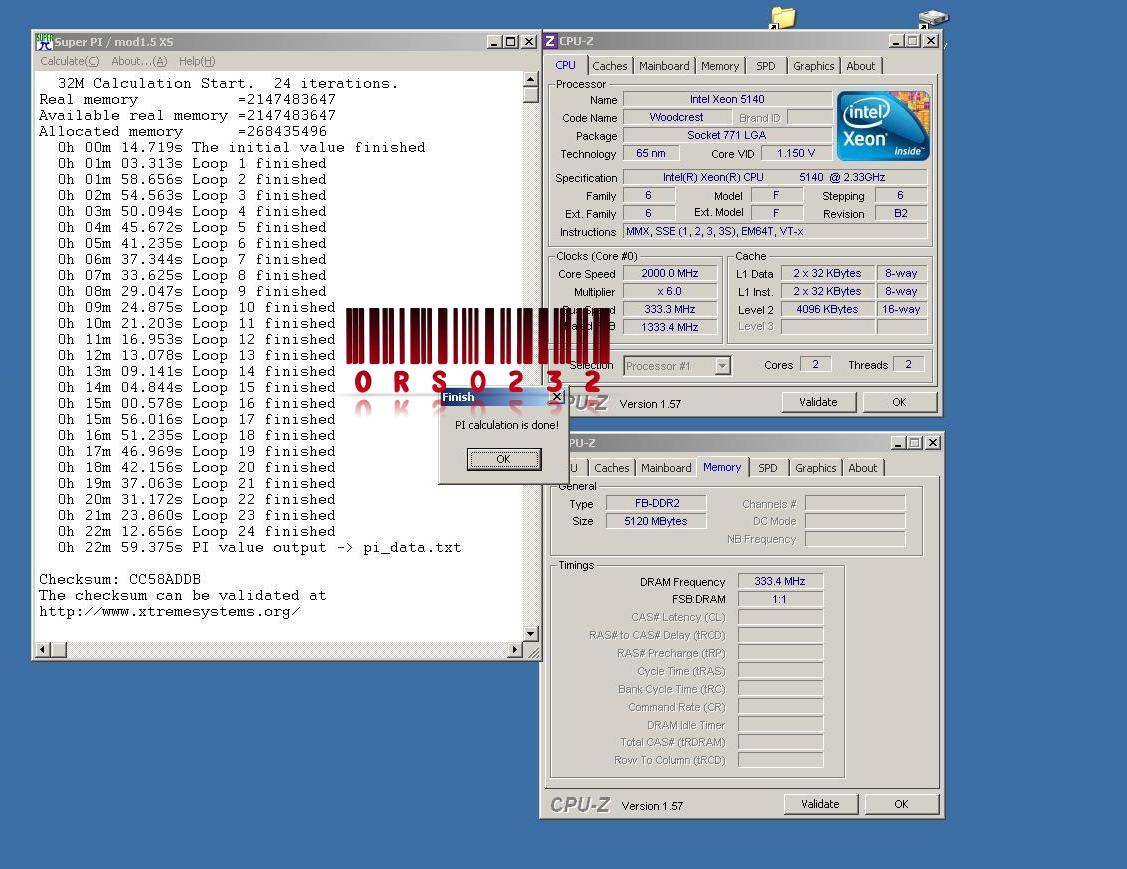Click the CPU-Z Z logo icon in title bar
Viewport: 1127px width, 869px height.
pyautogui.click(x=550, y=41)
